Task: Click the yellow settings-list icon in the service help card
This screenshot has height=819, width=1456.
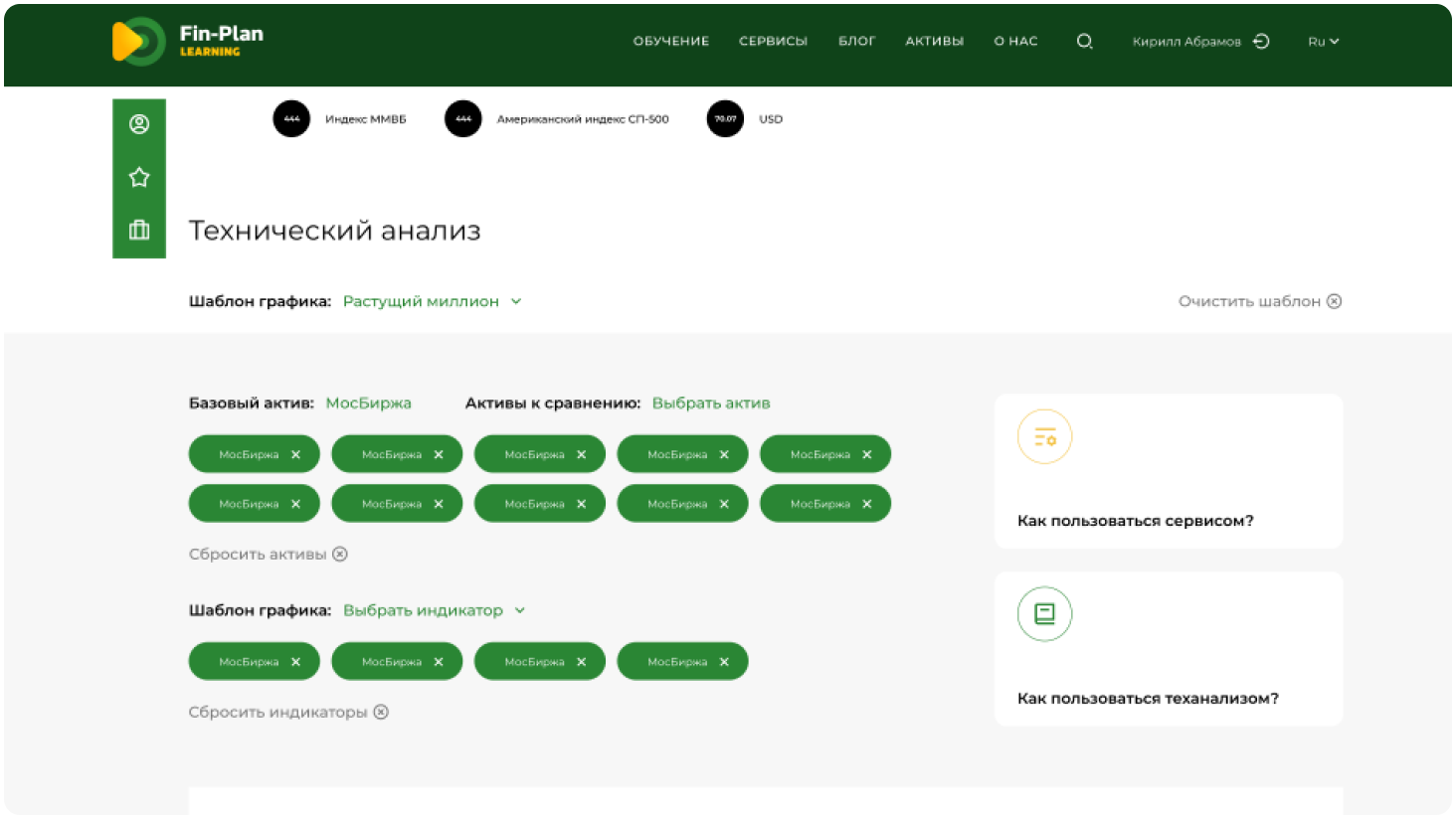Action: 1044,436
